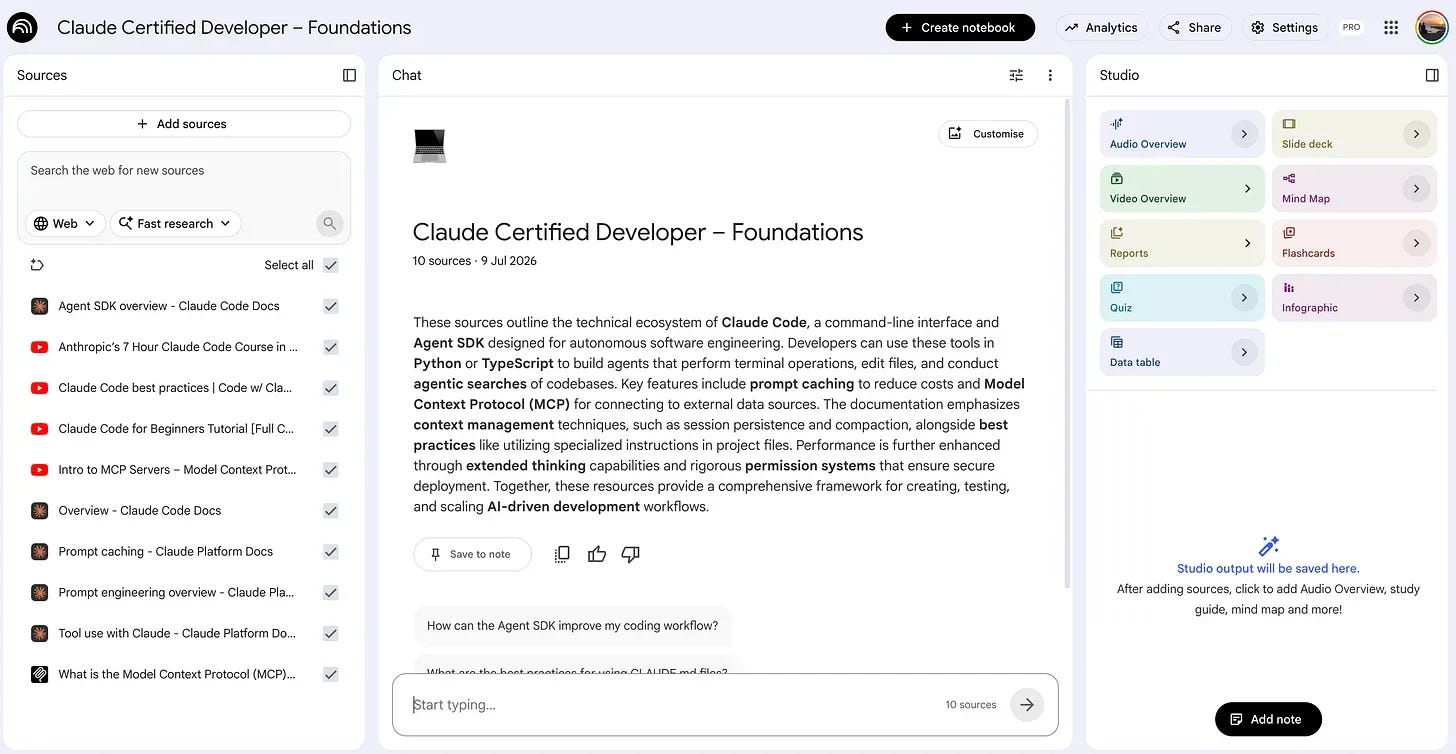Viewport: 1456px width, 754px height.
Task: Click the refresh sources icon
Action: (37, 265)
